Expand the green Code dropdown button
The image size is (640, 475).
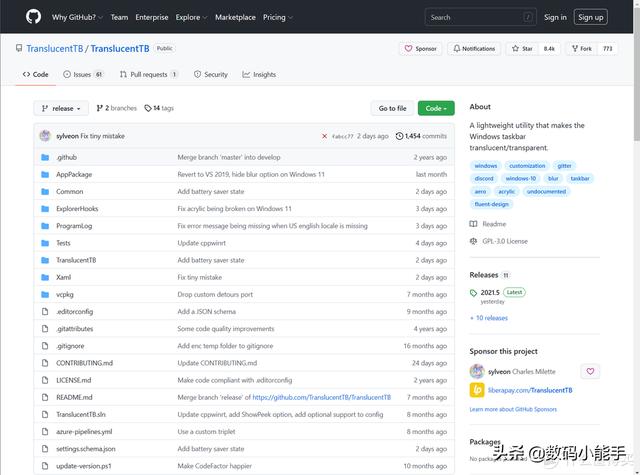coord(436,109)
